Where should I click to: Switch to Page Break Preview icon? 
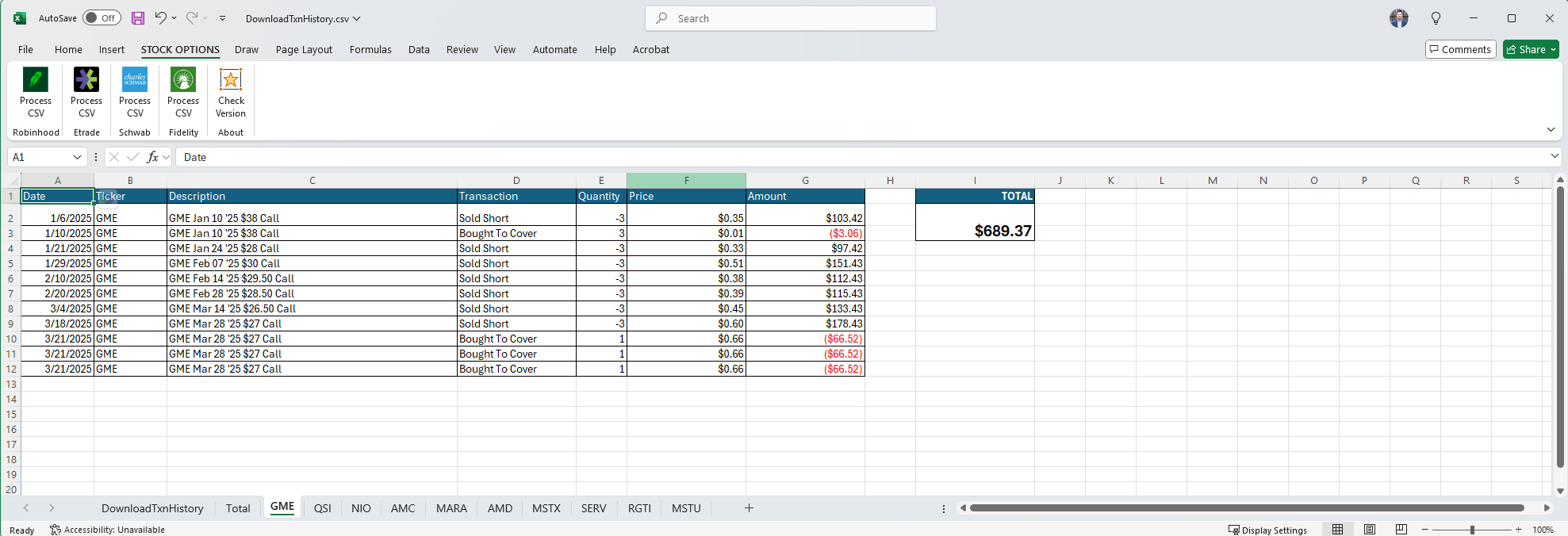[1401, 530]
